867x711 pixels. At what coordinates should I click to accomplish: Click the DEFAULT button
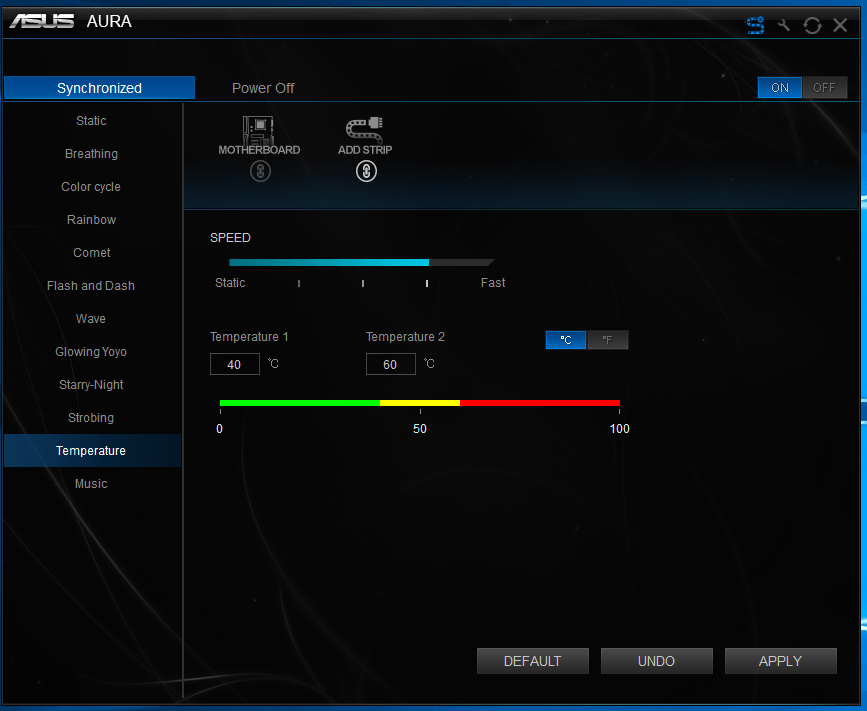[532, 661]
